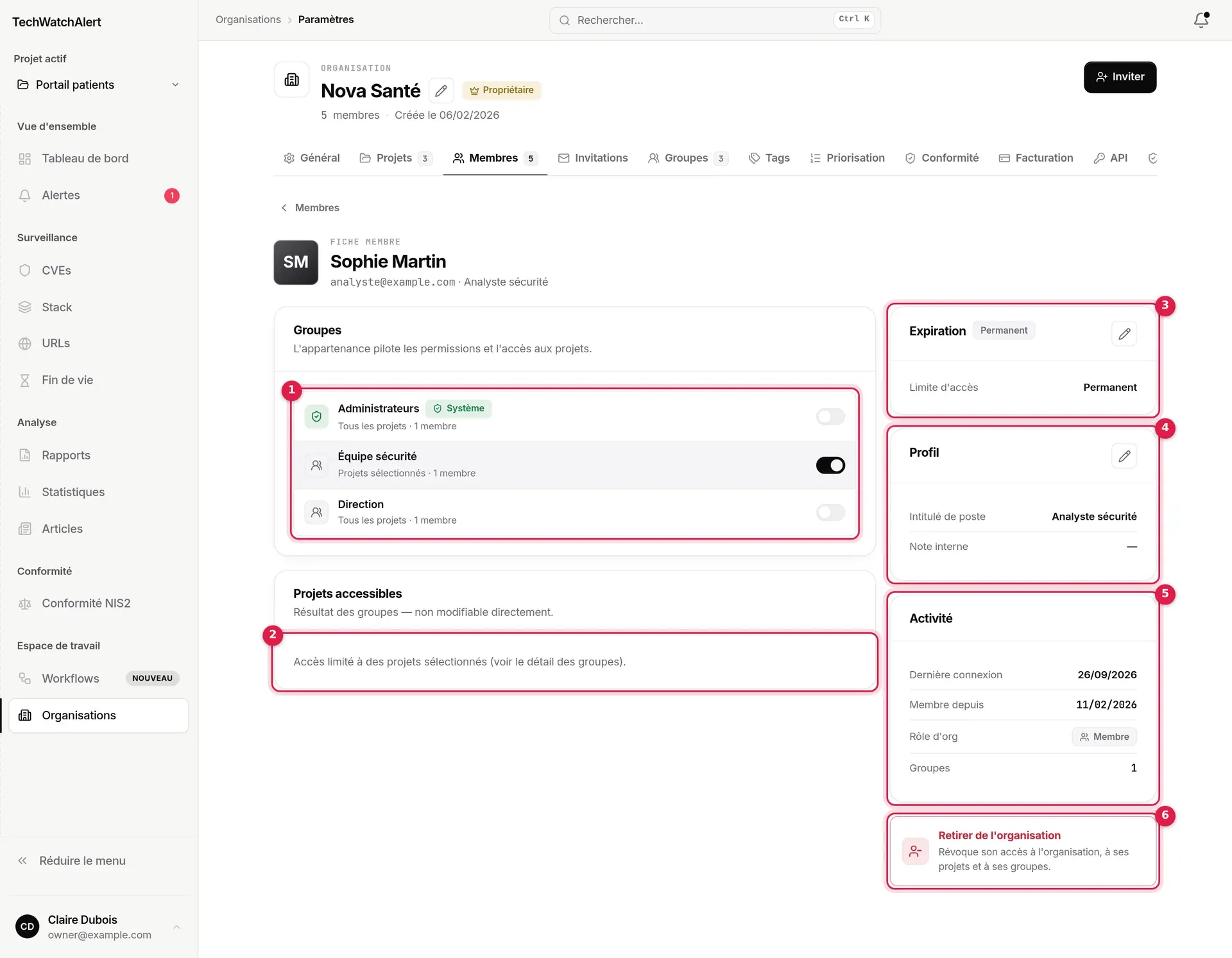Open Tableau de bord in sidebar
The height and width of the screenshot is (958, 1232).
tap(98, 158)
